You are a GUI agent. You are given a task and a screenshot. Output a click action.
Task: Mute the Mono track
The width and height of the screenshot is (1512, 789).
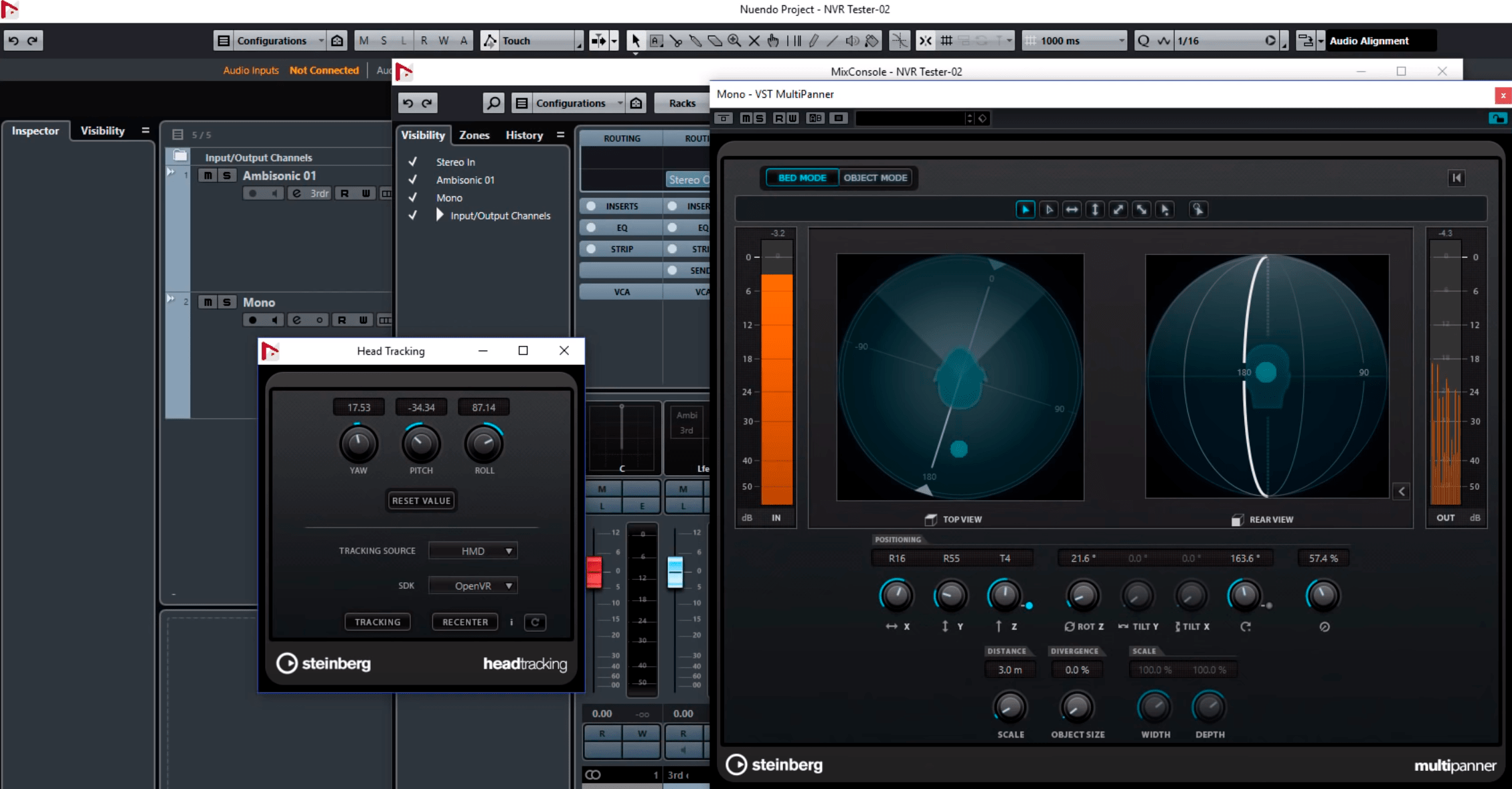point(208,302)
